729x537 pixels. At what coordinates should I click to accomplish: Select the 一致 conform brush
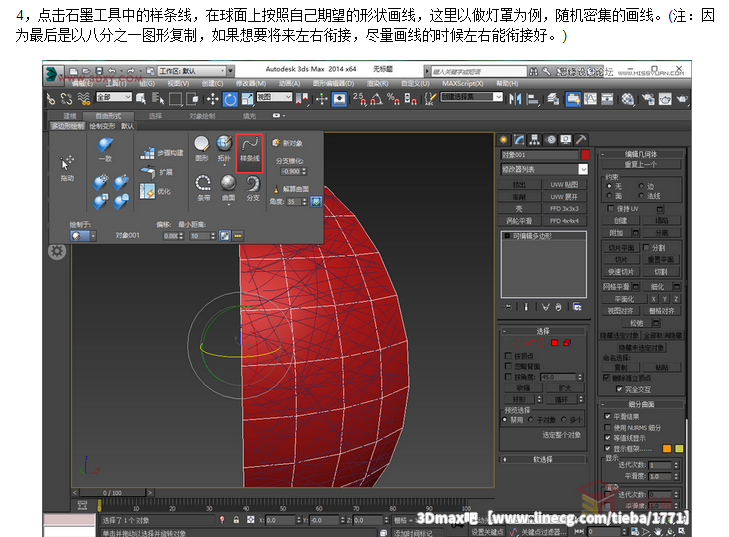coord(105,149)
